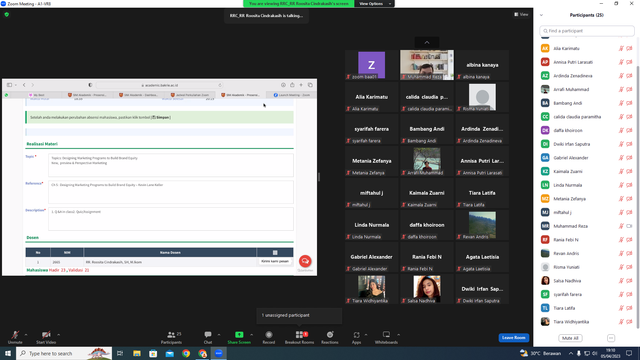This screenshot has width=640, height=360.
Task: Click the Start Video camera icon
Action: click(x=46, y=335)
